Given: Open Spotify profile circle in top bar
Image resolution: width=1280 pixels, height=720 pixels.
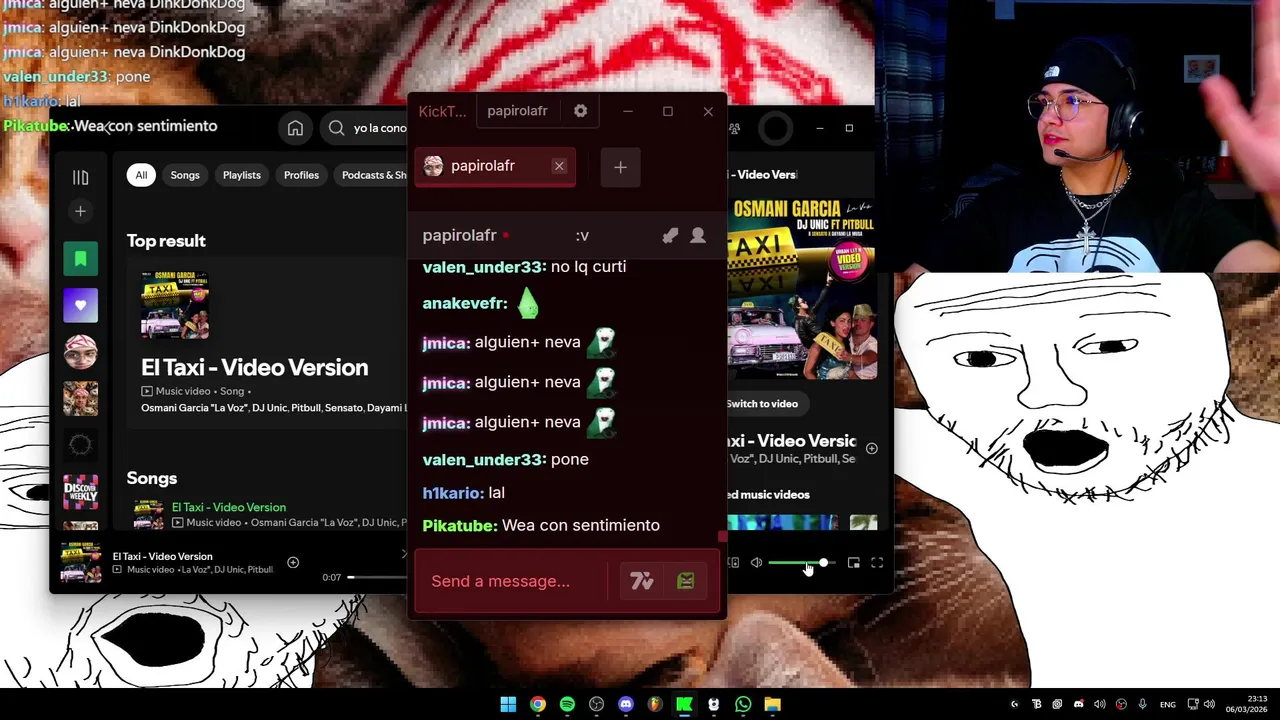Looking at the screenshot, I should (x=775, y=128).
